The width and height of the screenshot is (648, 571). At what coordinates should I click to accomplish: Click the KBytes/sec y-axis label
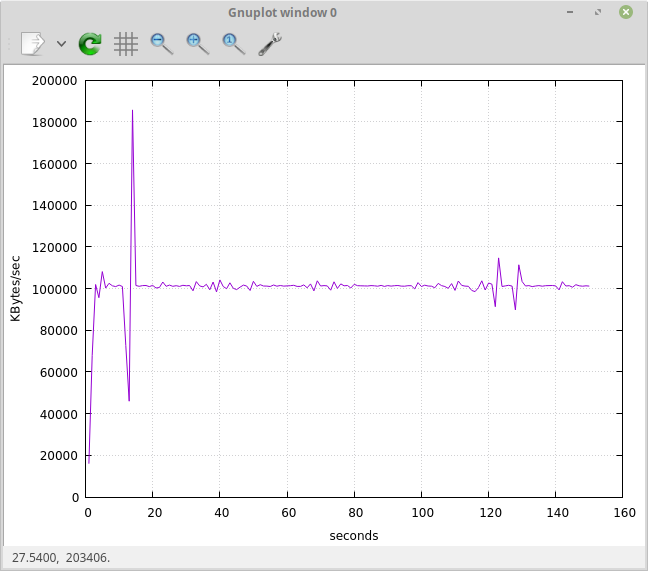[x=15, y=288]
